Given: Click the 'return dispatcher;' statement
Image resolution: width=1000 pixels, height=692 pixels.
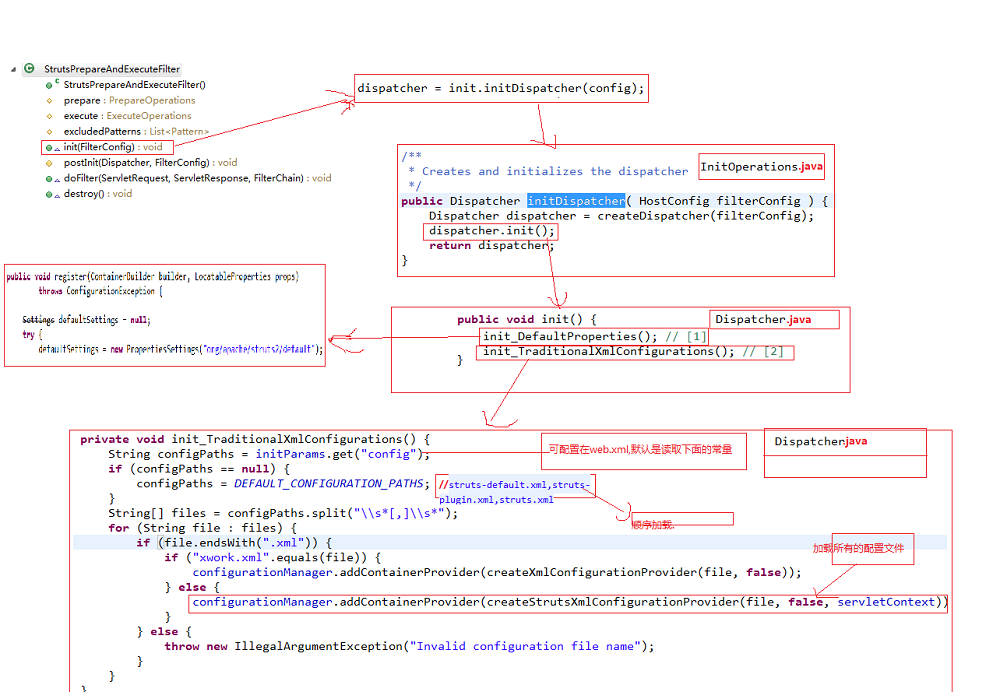Looking at the screenshot, I should click(x=492, y=246).
